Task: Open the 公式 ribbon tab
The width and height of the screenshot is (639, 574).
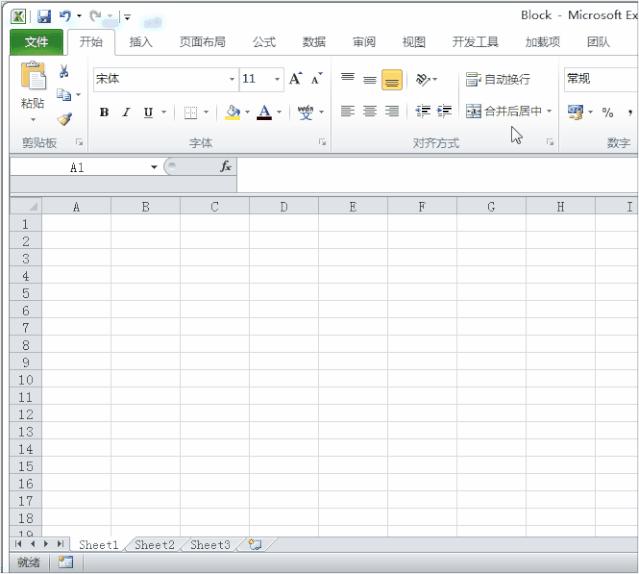Action: 264,42
